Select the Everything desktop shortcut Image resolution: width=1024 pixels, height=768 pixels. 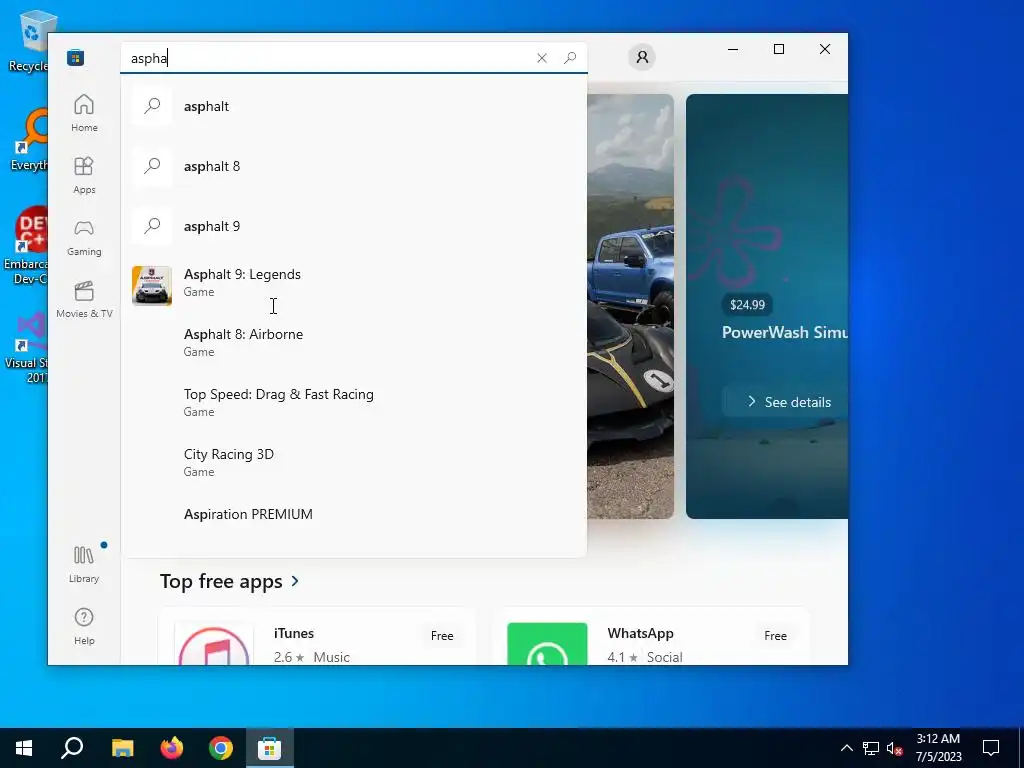pyautogui.click(x=28, y=140)
